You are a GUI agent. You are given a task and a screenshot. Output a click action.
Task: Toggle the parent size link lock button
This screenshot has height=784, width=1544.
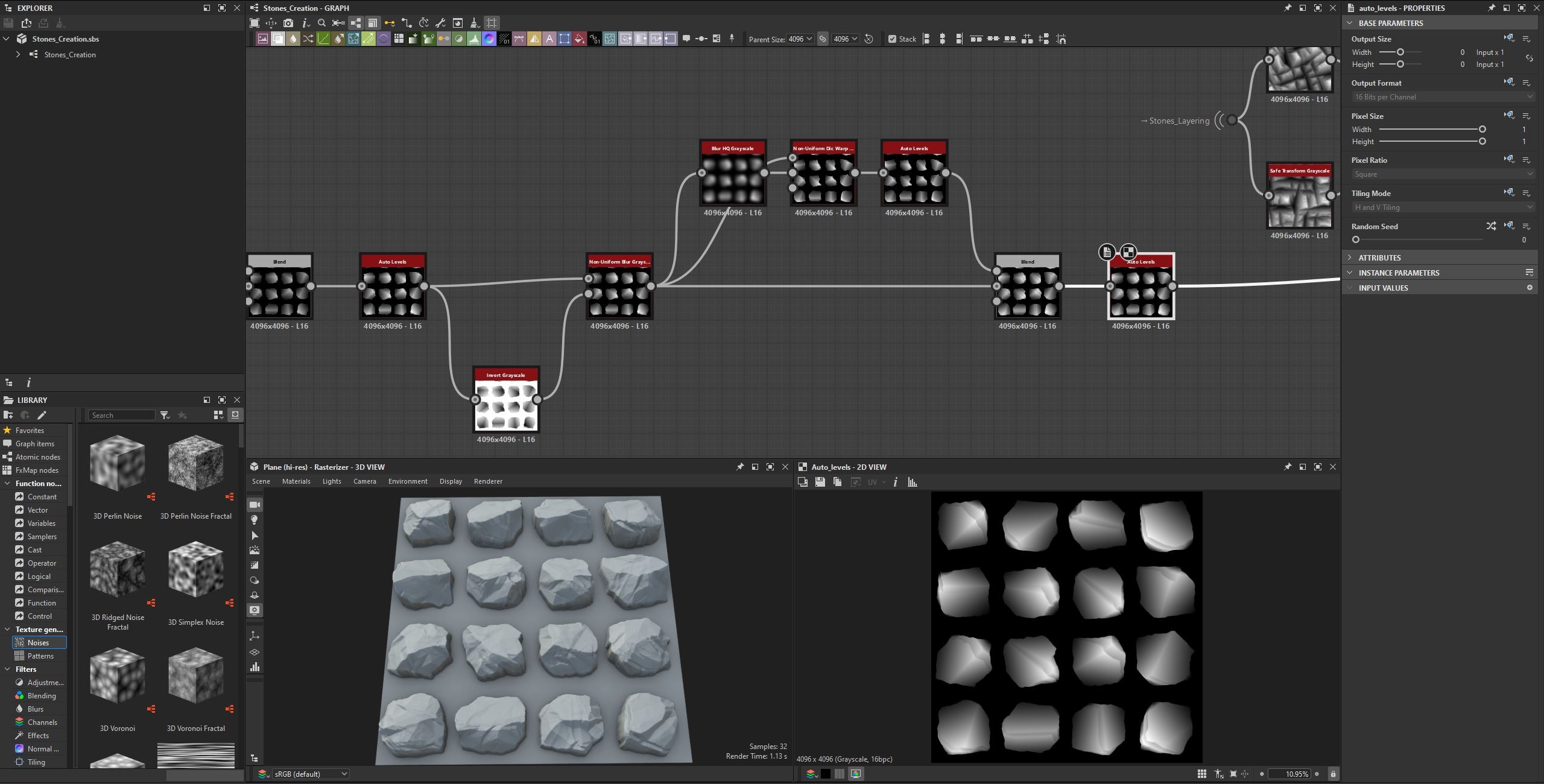click(x=822, y=39)
